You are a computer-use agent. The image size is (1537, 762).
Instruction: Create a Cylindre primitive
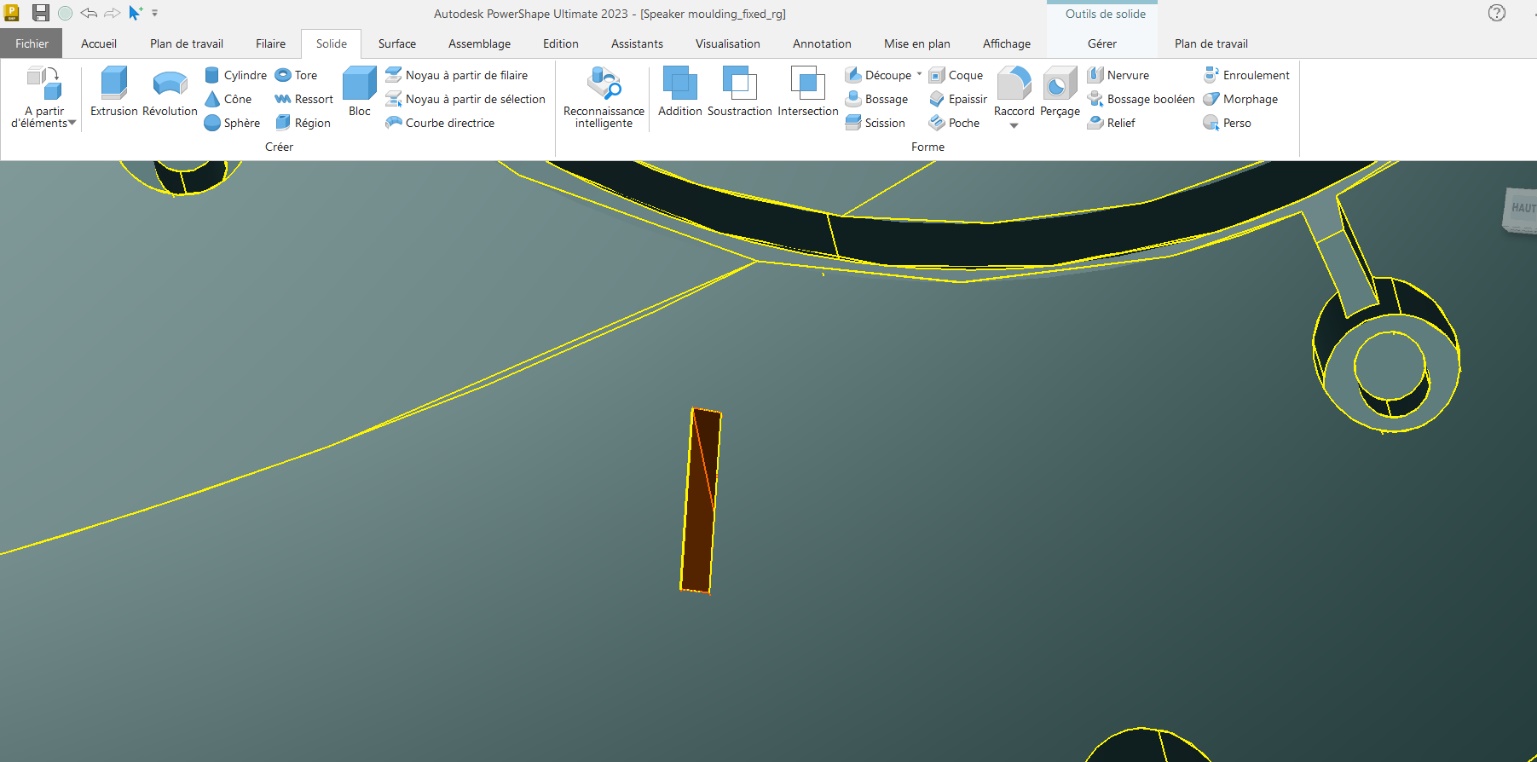coord(235,75)
